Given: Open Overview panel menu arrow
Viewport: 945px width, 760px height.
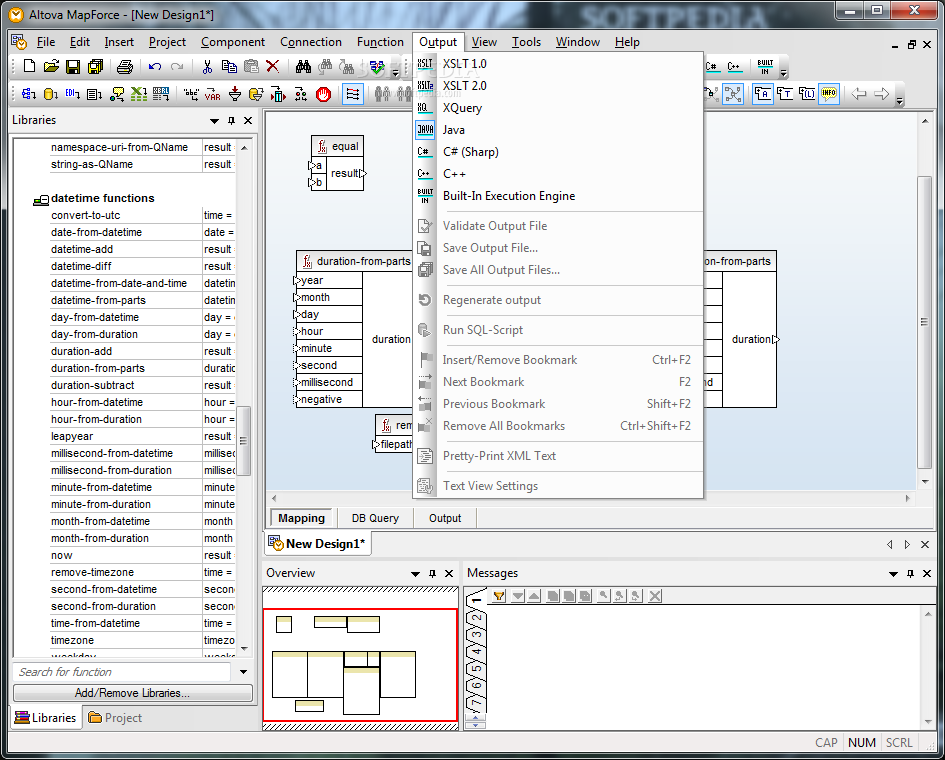Looking at the screenshot, I should 415,574.
